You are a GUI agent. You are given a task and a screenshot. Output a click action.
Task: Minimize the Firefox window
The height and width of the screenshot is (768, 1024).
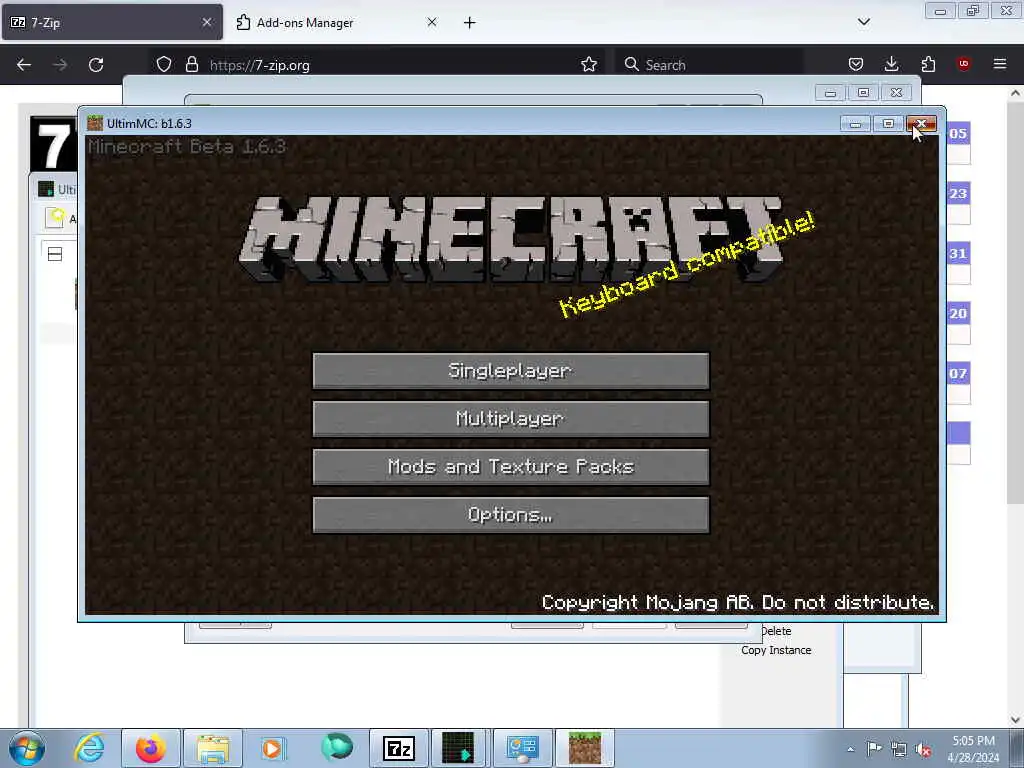(940, 11)
